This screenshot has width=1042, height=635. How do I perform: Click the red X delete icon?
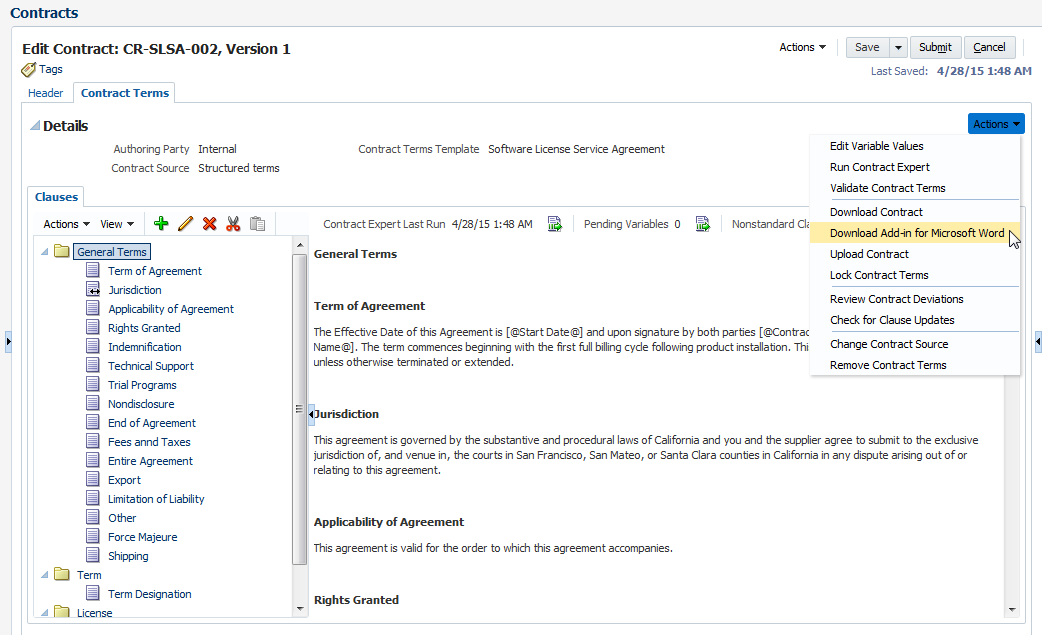pos(209,224)
